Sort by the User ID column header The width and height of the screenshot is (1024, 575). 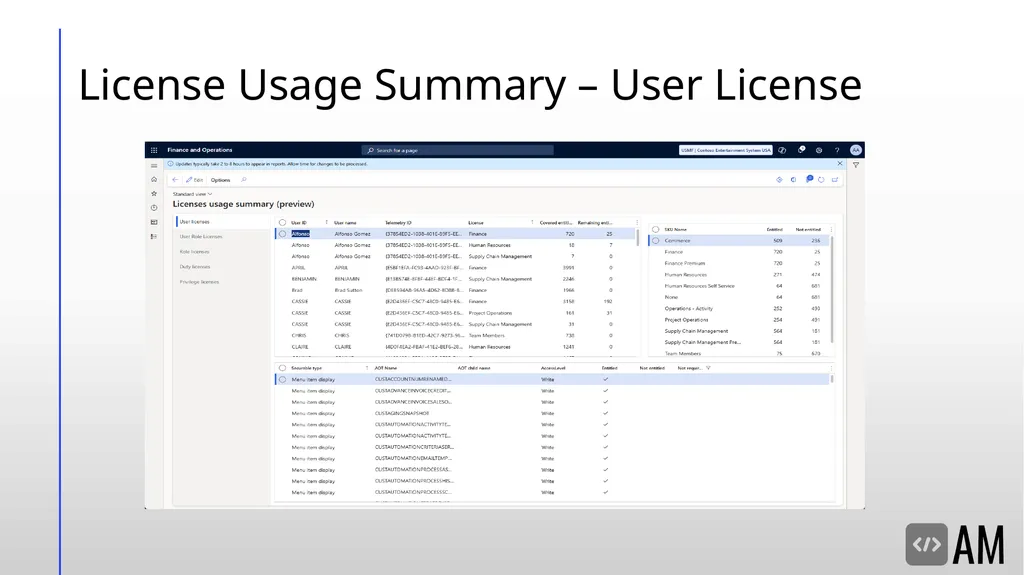coord(298,223)
